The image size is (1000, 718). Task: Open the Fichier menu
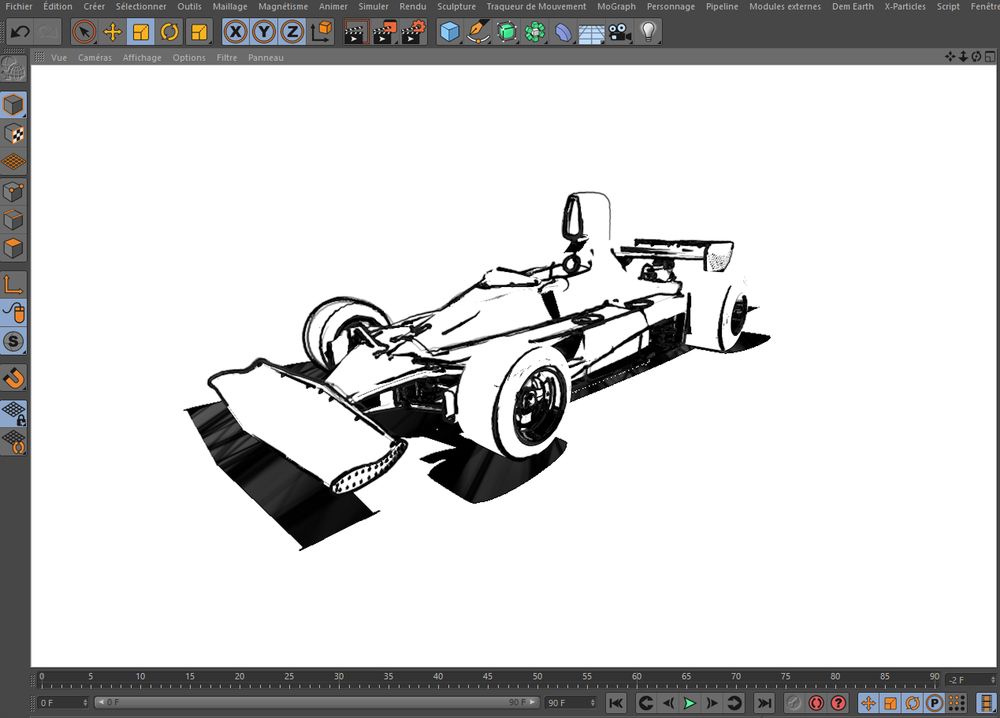click(x=18, y=6)
